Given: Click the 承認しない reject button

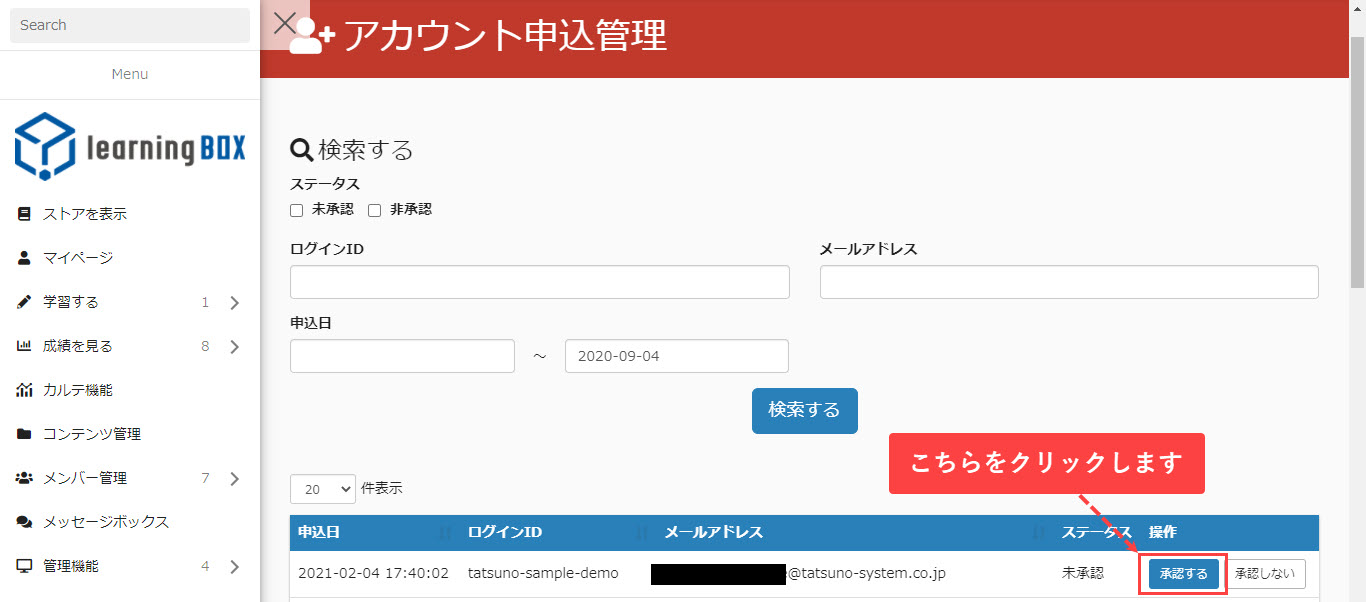Looking at the screenshot, I should pyautogui.click(x=1265, y=574).
